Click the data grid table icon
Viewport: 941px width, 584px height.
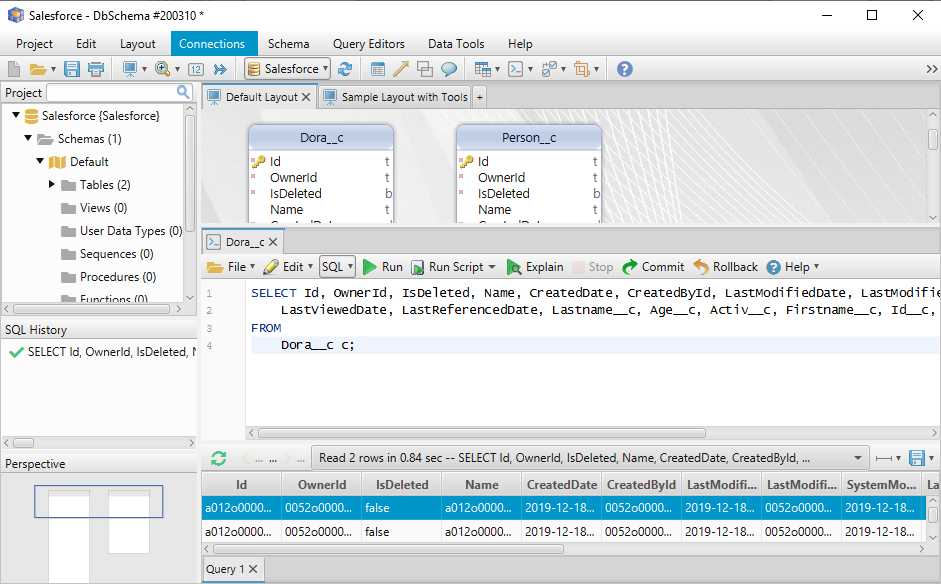(x=482, y=69)
